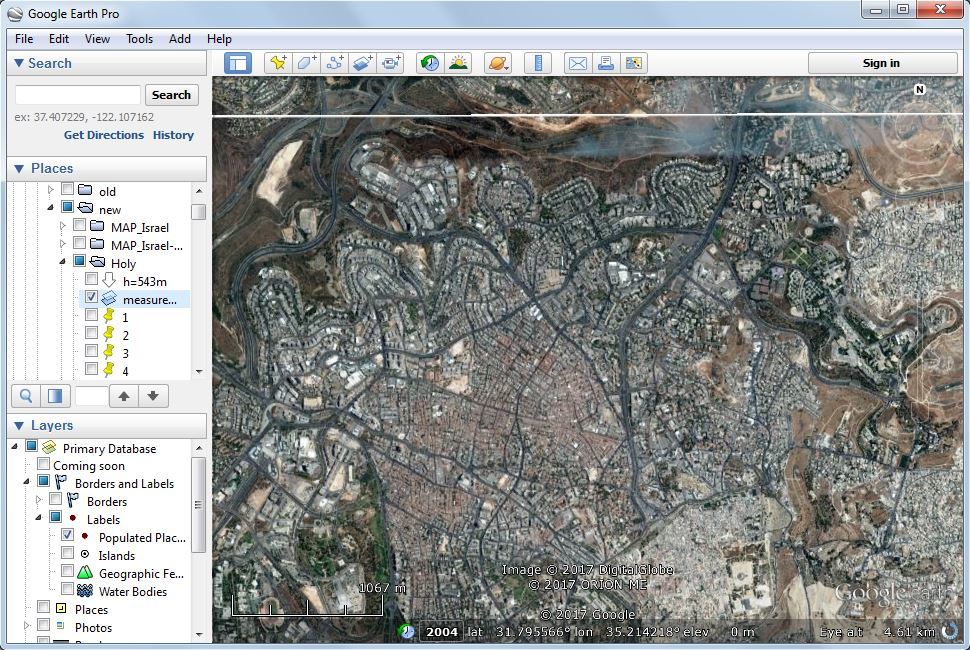Screen dimensions: 970x650
Task: Open the Get Directions link
Action: 103,135
